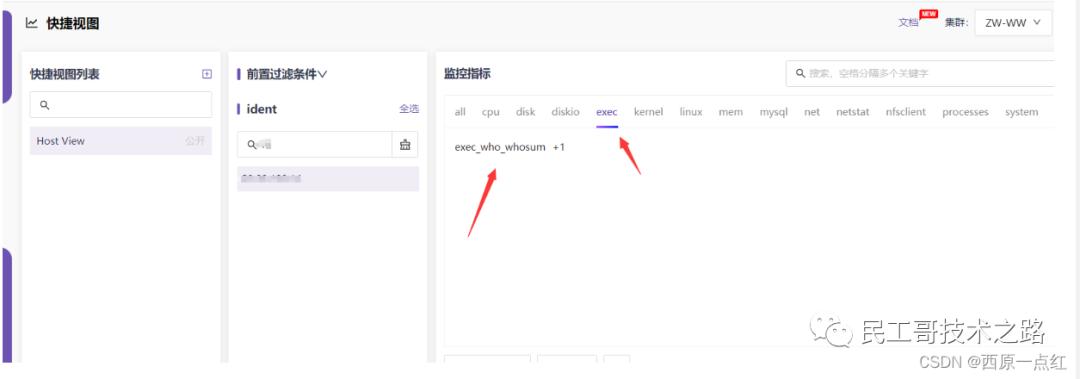Focus the ident search input
Image resolution: width=1080 pixels, height=379 pixels.
pos(315,145)
